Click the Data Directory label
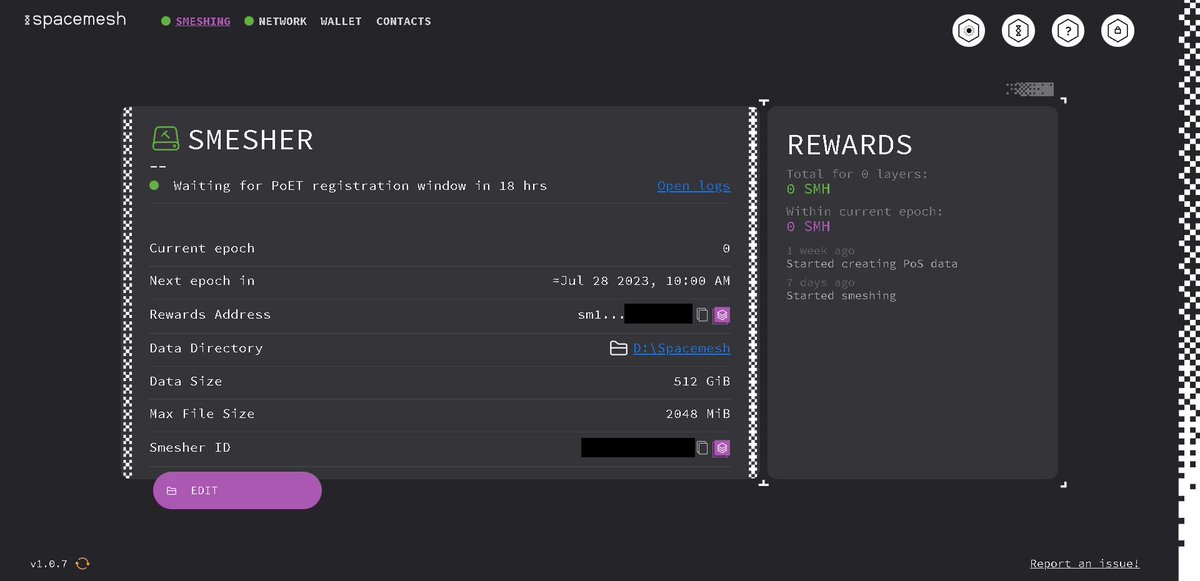1200x581 pixels. tap(206, 348)
